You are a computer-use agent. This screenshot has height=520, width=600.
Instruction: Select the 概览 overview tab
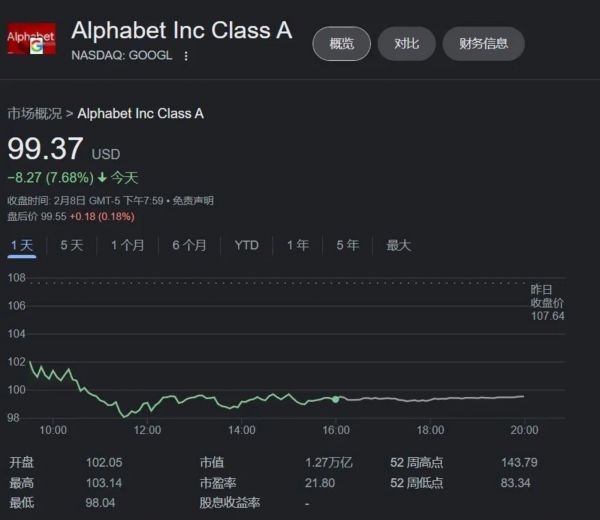click(x=341, y=43)
